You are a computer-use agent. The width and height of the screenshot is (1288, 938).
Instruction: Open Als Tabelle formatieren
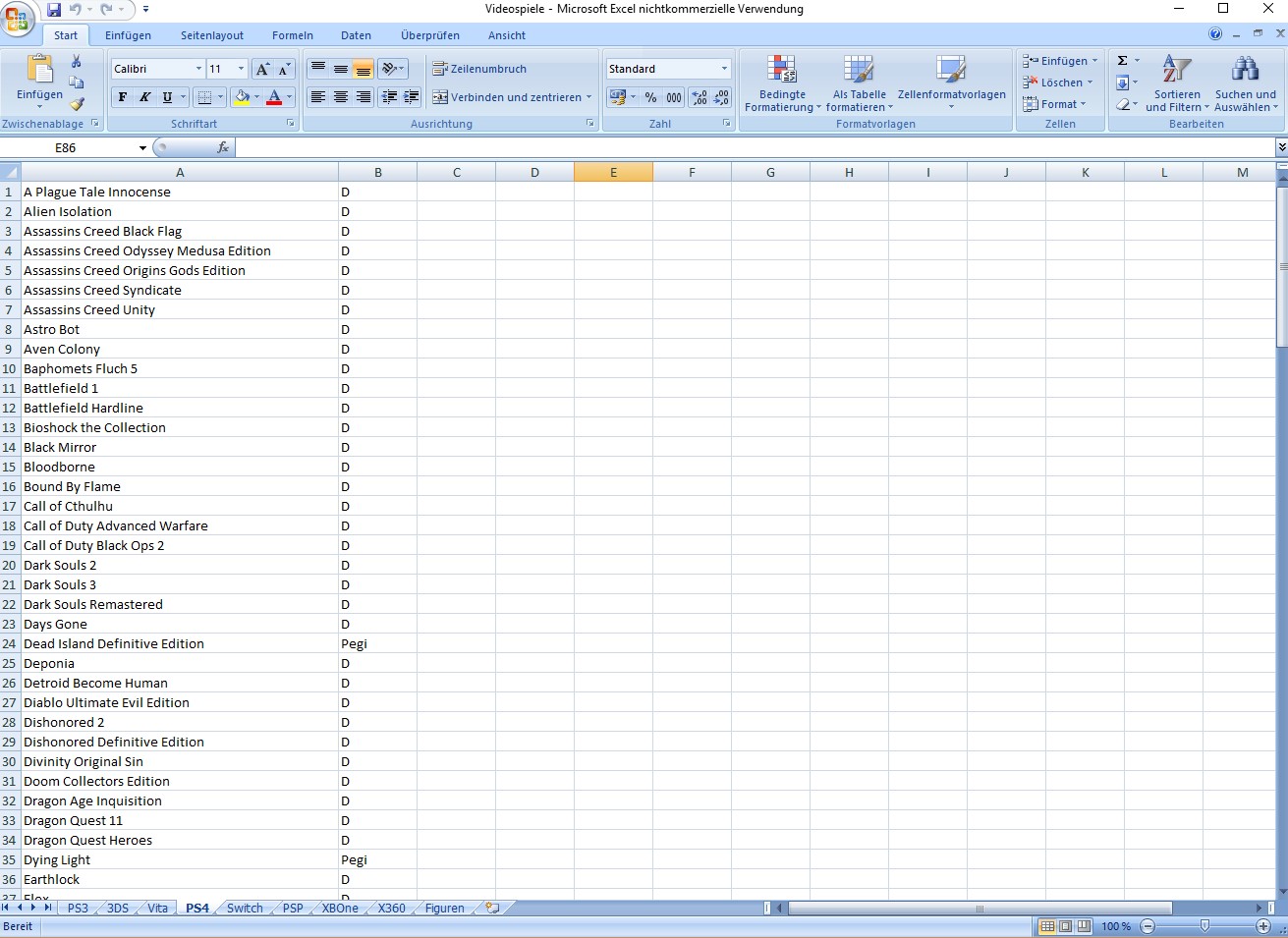pos(860,83)
